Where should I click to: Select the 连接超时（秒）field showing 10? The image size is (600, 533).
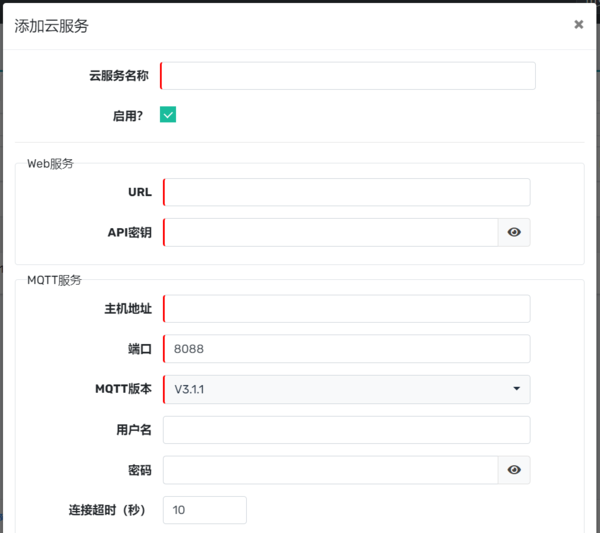(205, 510)
